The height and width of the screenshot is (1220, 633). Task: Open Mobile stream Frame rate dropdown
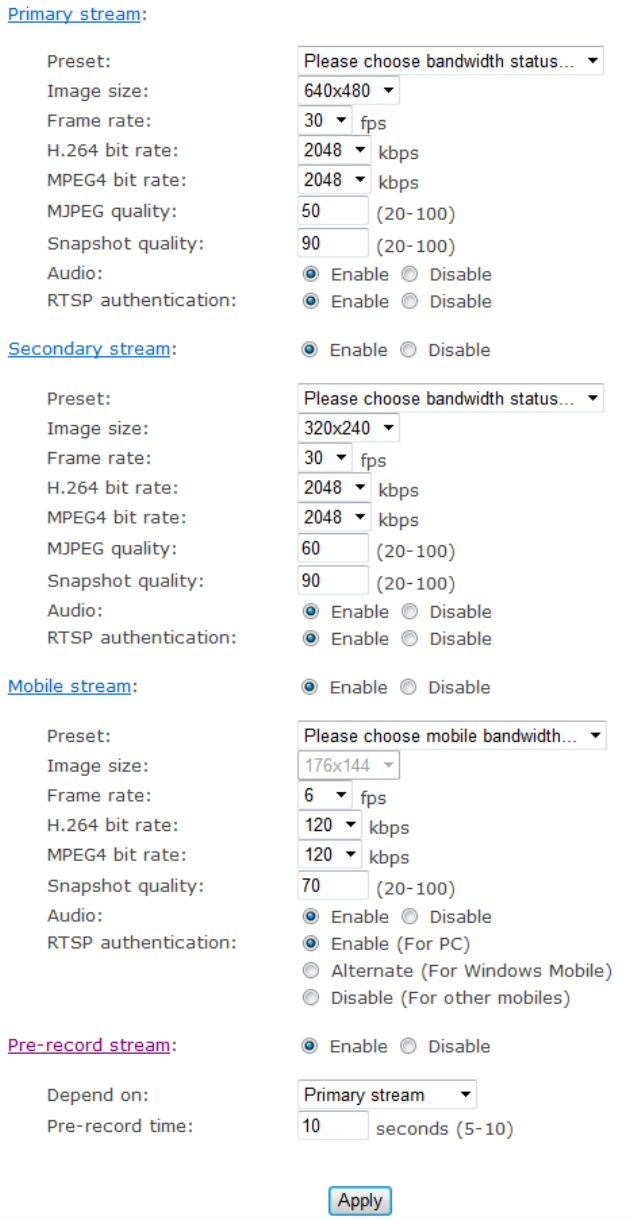(326, 796)
